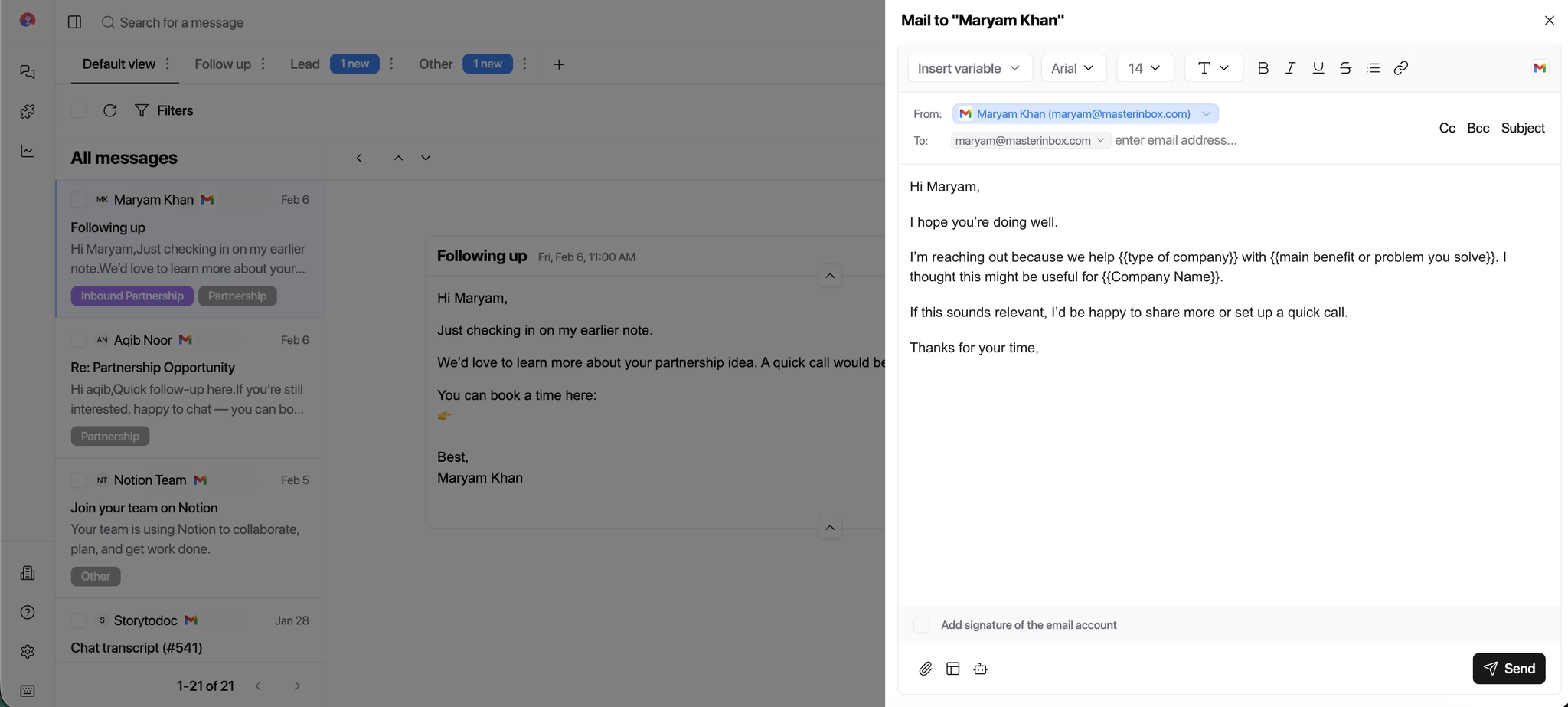The width and height of the screenshot is (1568, 707).
Task: Select the checkbox next to Aqib Noor
Action: point(79,339)
